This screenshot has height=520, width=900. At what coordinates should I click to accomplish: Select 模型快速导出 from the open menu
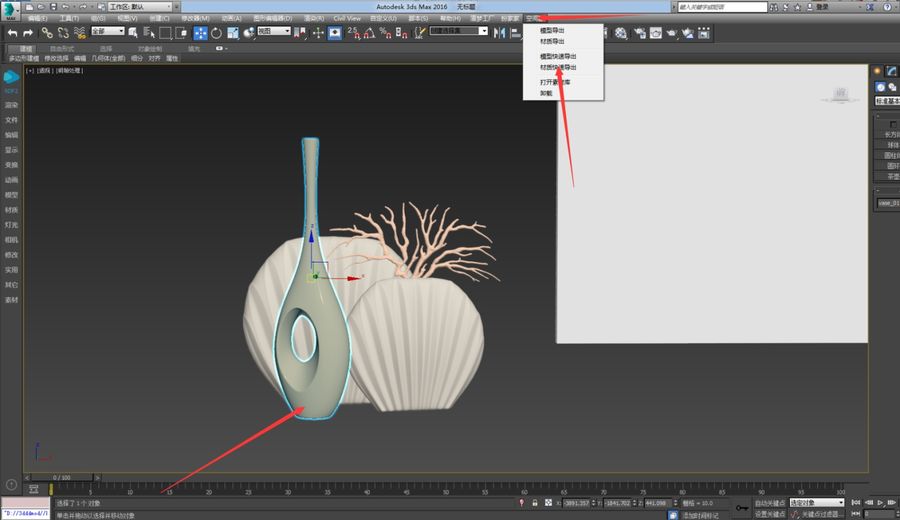pyautogui.click(x=558, y=56)
